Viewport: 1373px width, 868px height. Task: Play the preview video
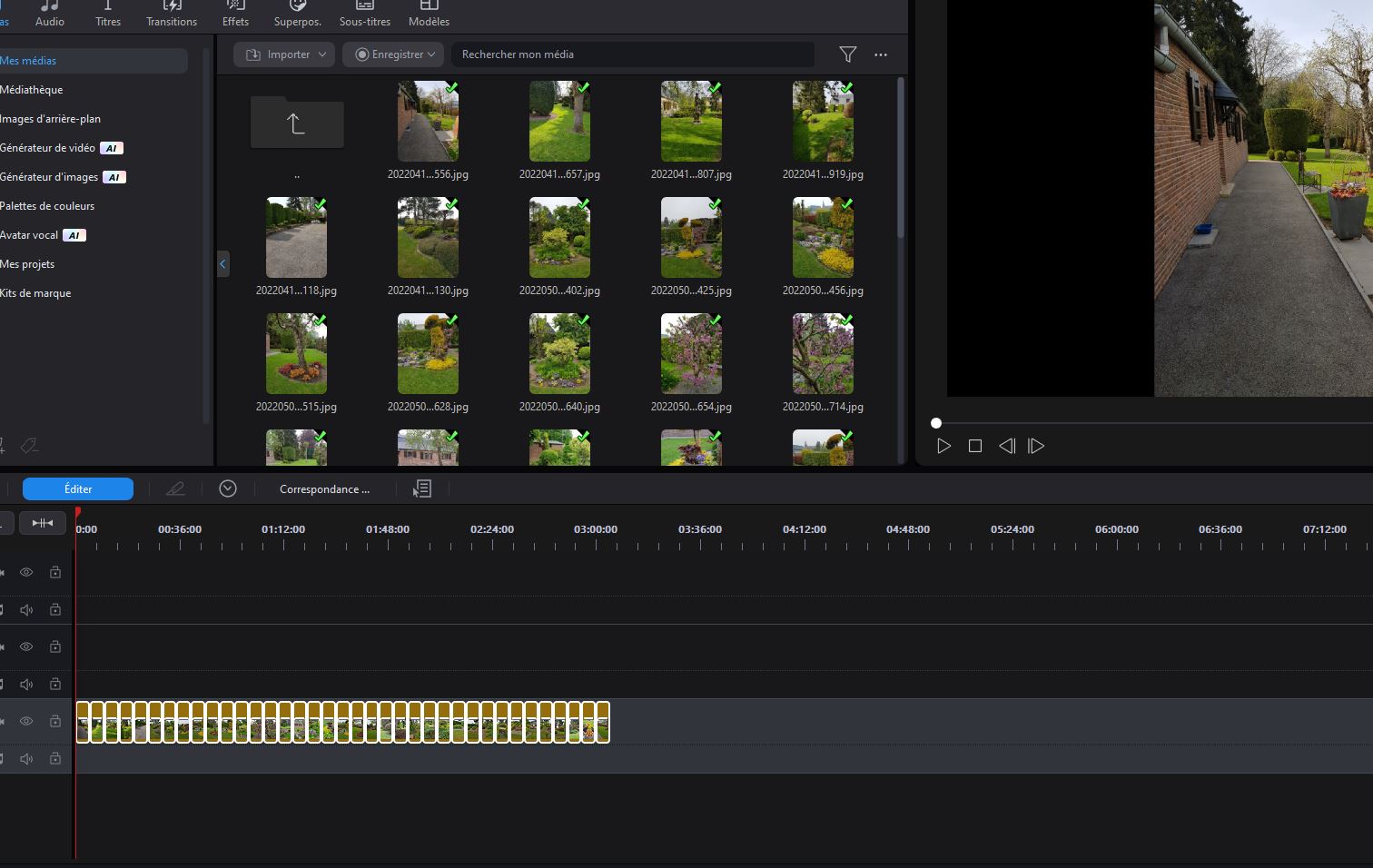(944, 446)
